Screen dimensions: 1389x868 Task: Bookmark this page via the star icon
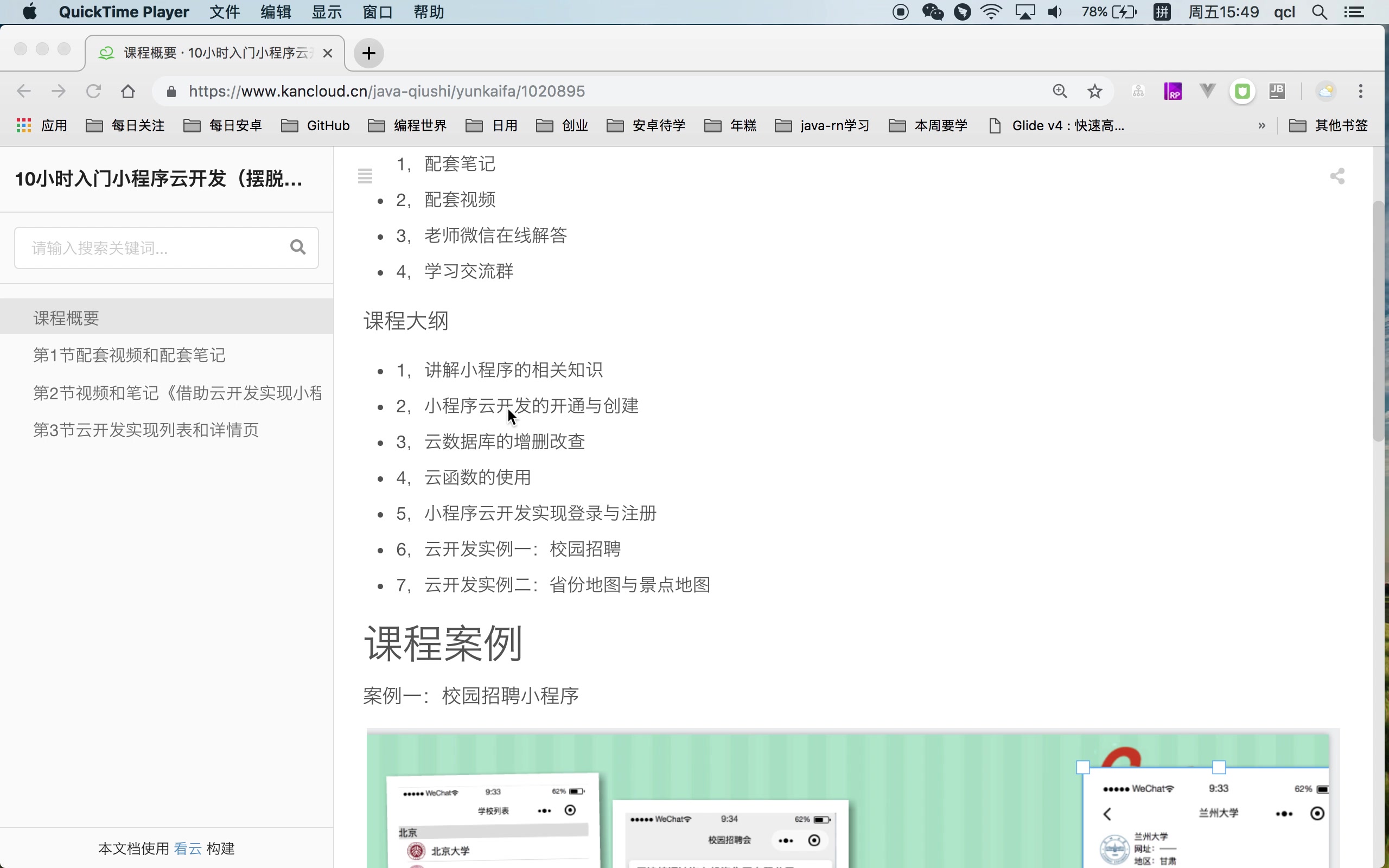[1094, 91]
